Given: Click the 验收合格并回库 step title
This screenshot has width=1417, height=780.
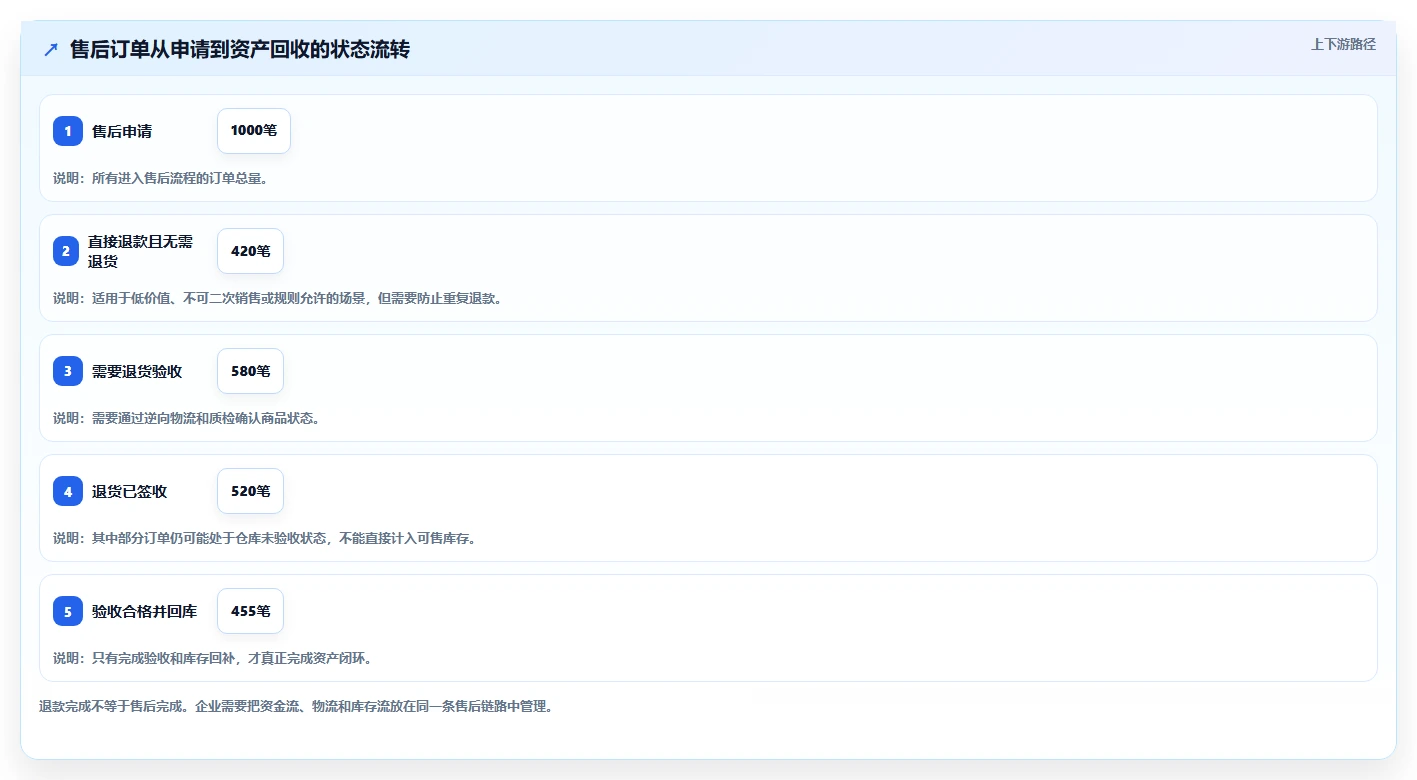Looking at the screenshot, I should (x=144, y=611).
